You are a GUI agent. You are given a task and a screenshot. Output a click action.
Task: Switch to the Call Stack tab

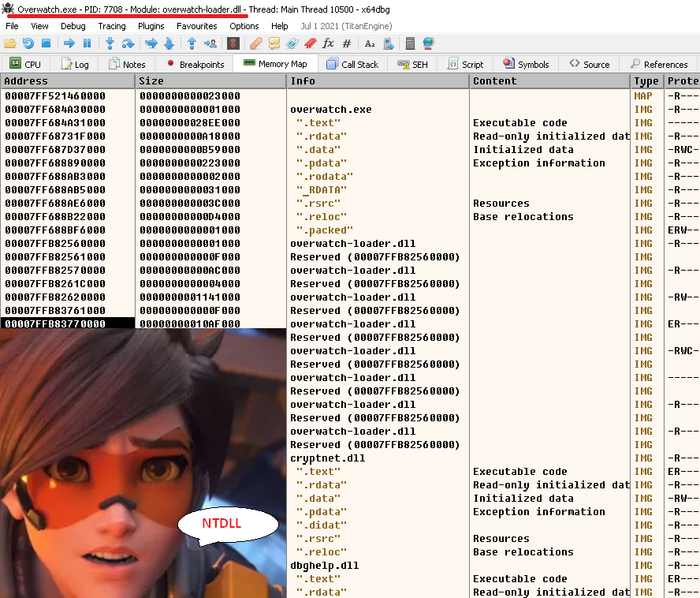pos(352,64)
